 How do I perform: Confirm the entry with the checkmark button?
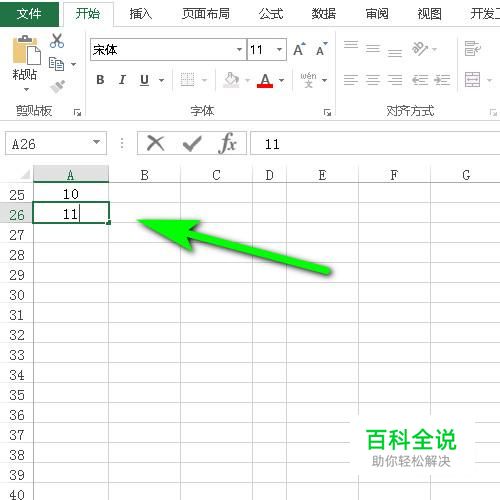click(192, 144)
